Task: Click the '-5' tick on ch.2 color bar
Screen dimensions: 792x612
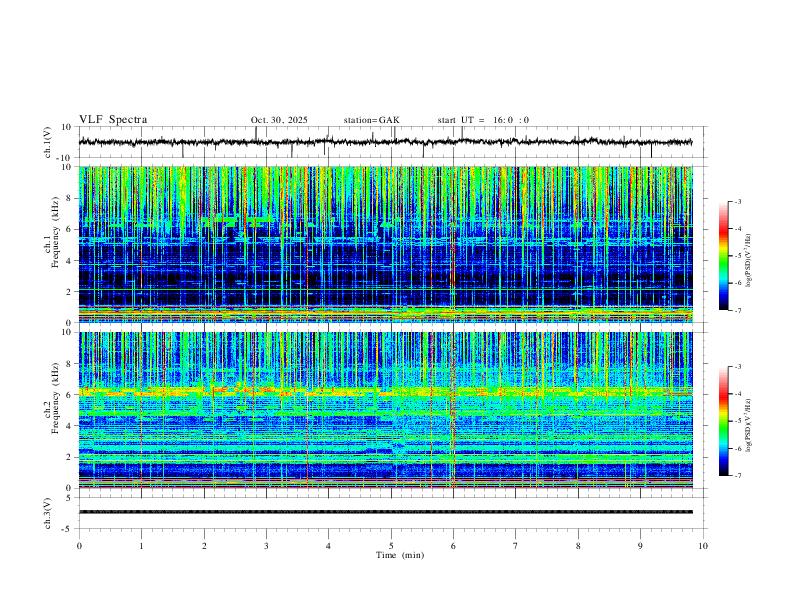Action: coord(737,421)
